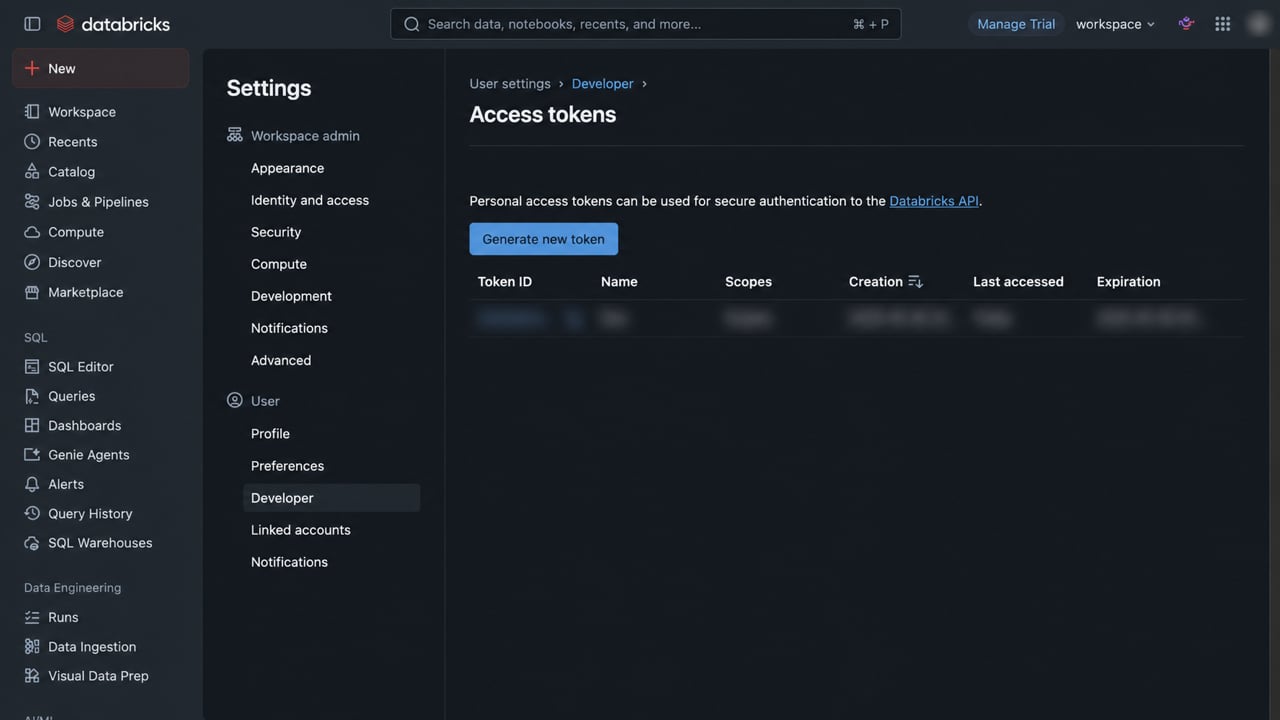Open Security settings
The image size is (1280, 720).
tap(276, 232)
